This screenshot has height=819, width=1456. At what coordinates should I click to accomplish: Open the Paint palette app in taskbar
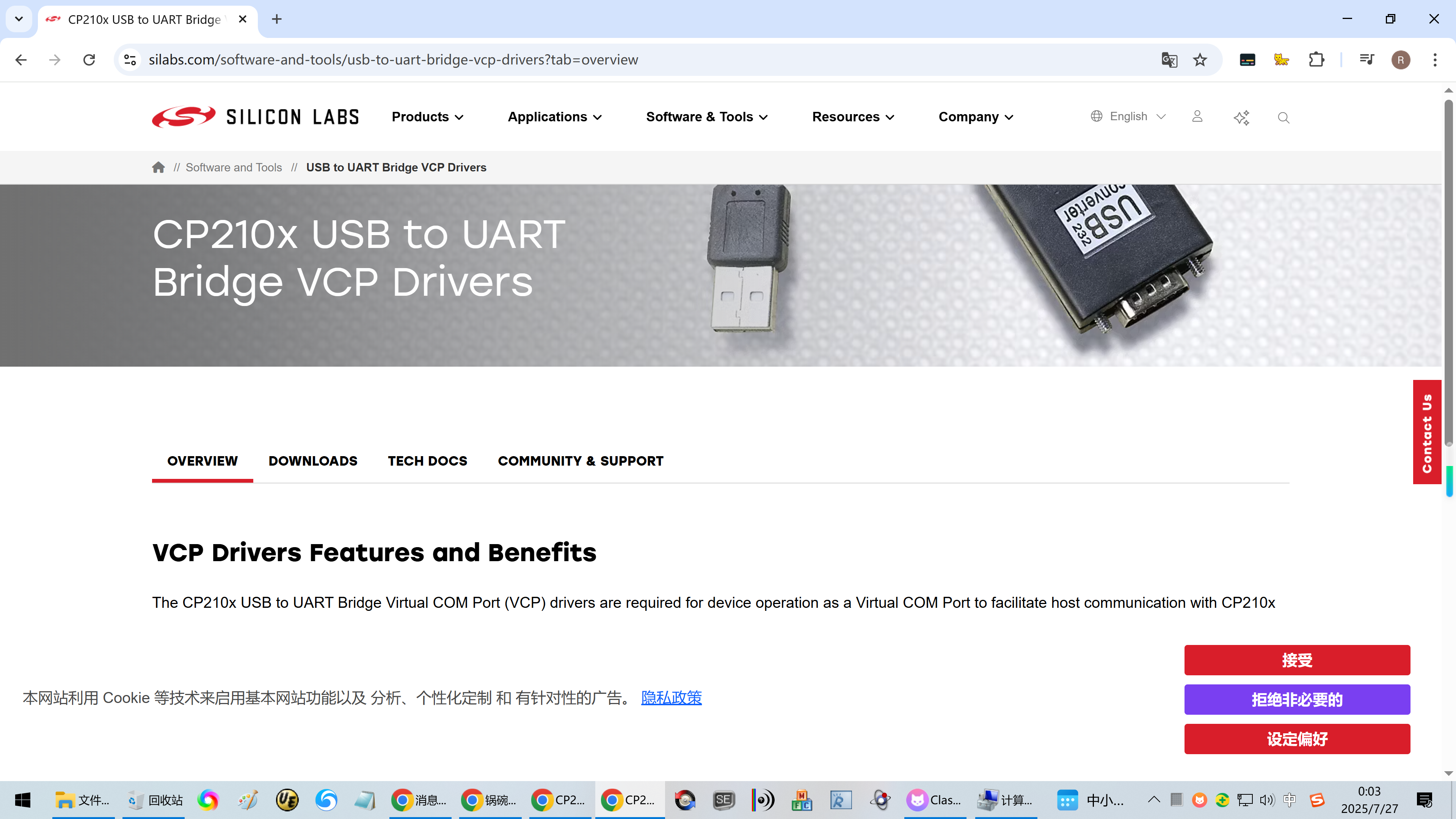point(248,800)
